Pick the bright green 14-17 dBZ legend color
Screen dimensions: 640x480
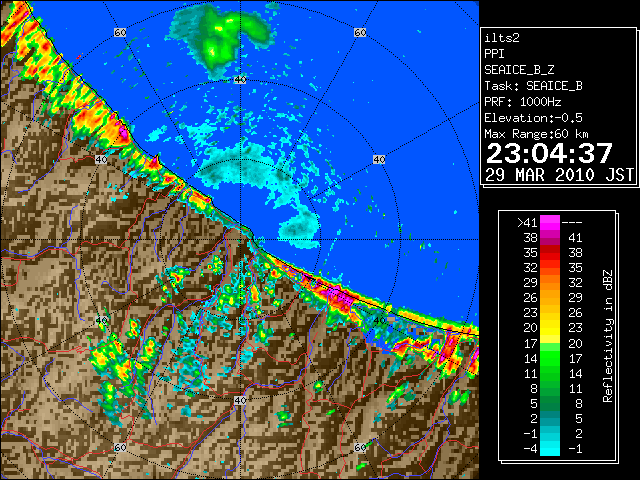550,358
